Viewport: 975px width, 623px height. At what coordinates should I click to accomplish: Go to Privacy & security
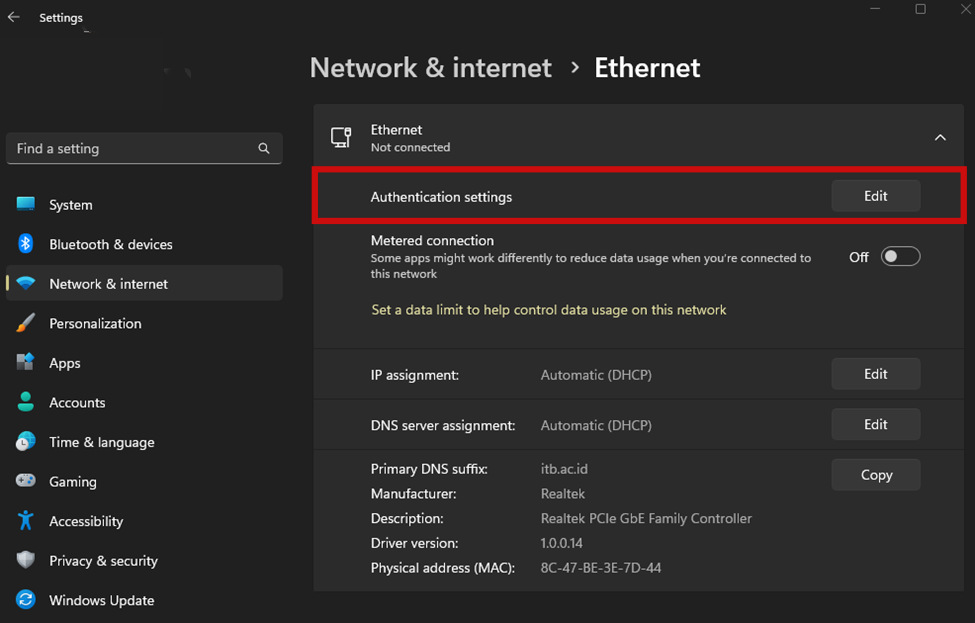point(103,561)
